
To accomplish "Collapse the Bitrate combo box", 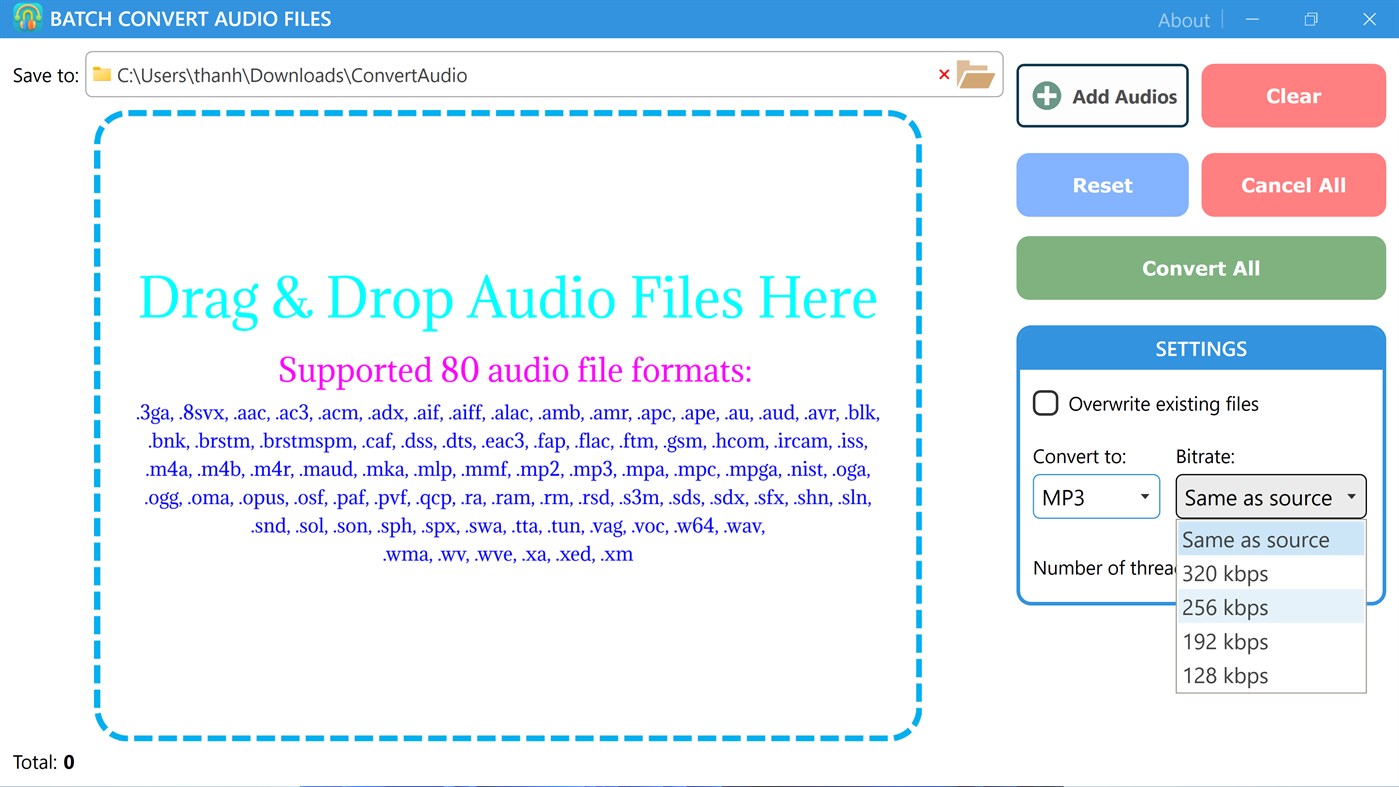I will click(x=1271, y=497).
